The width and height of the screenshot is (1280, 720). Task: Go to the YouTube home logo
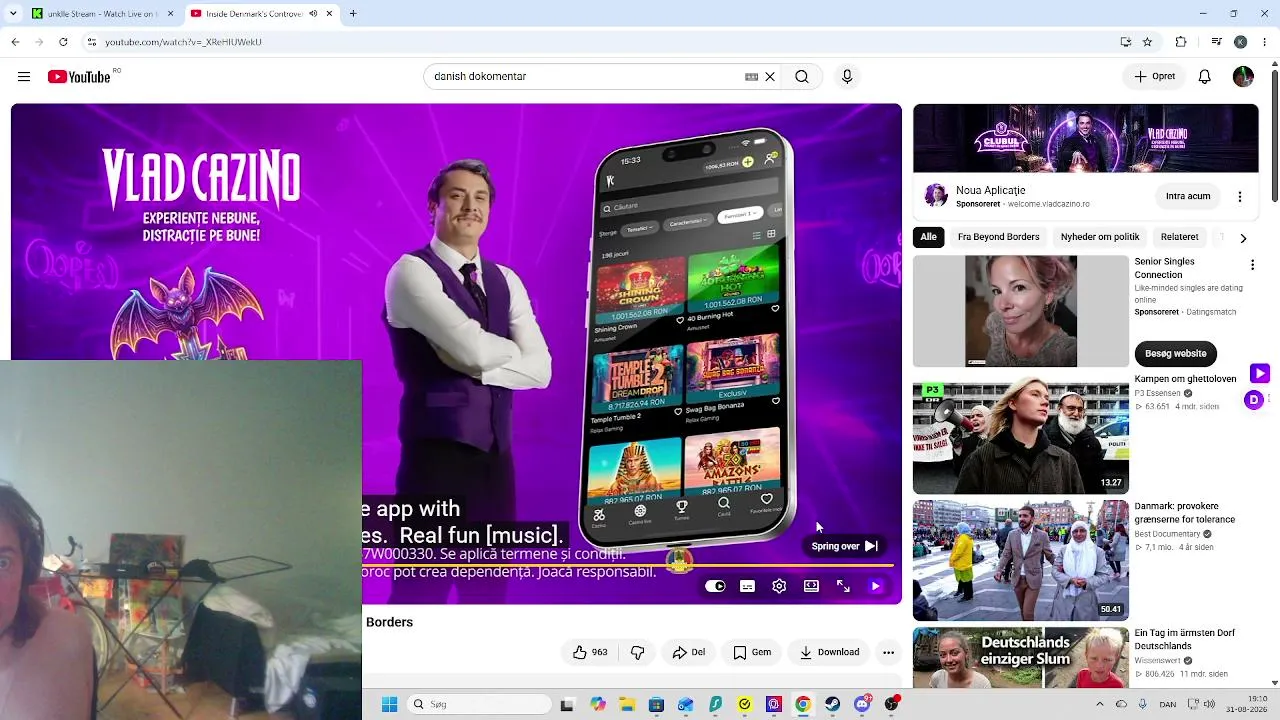[x=79, y=77]
